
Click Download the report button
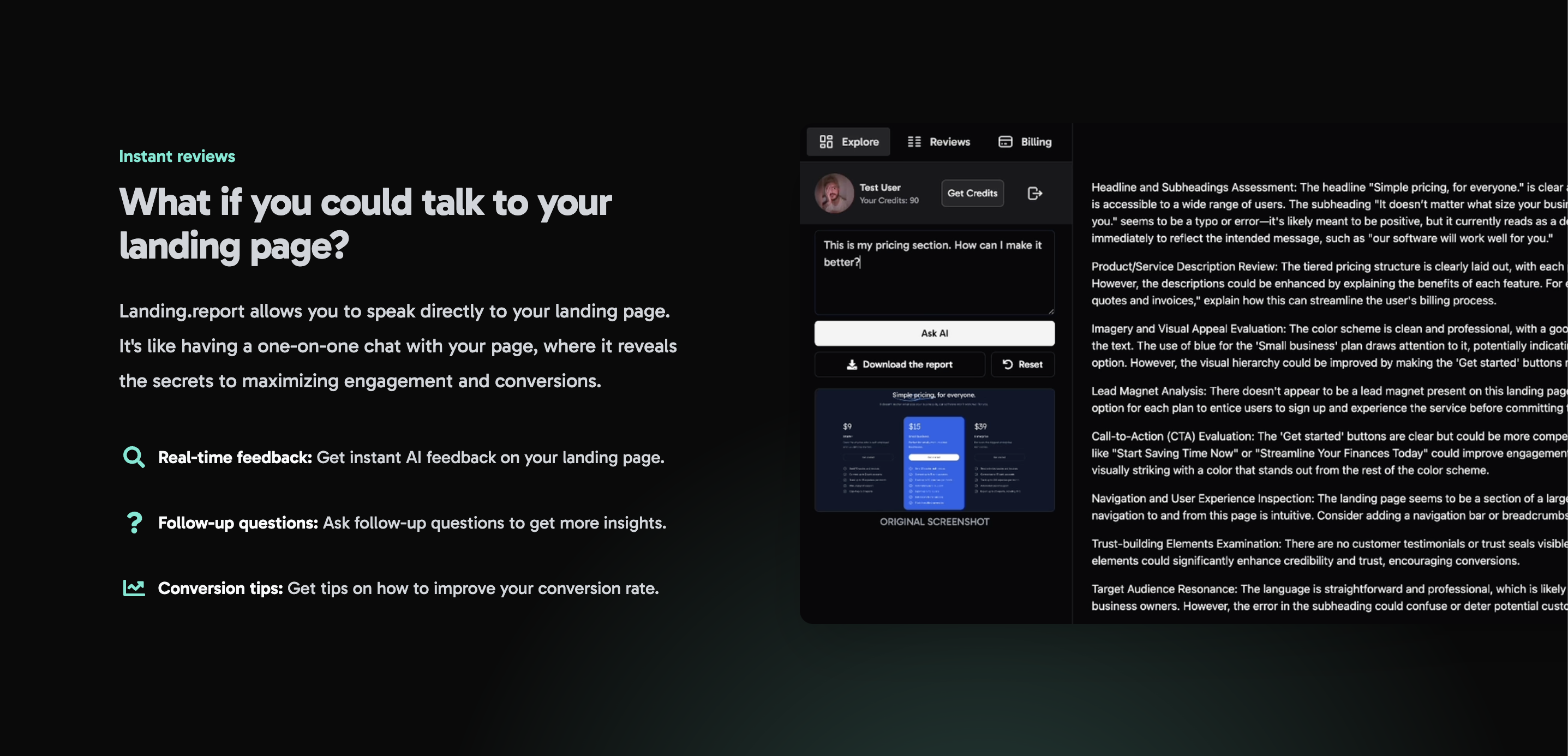[x=900, y=364]
